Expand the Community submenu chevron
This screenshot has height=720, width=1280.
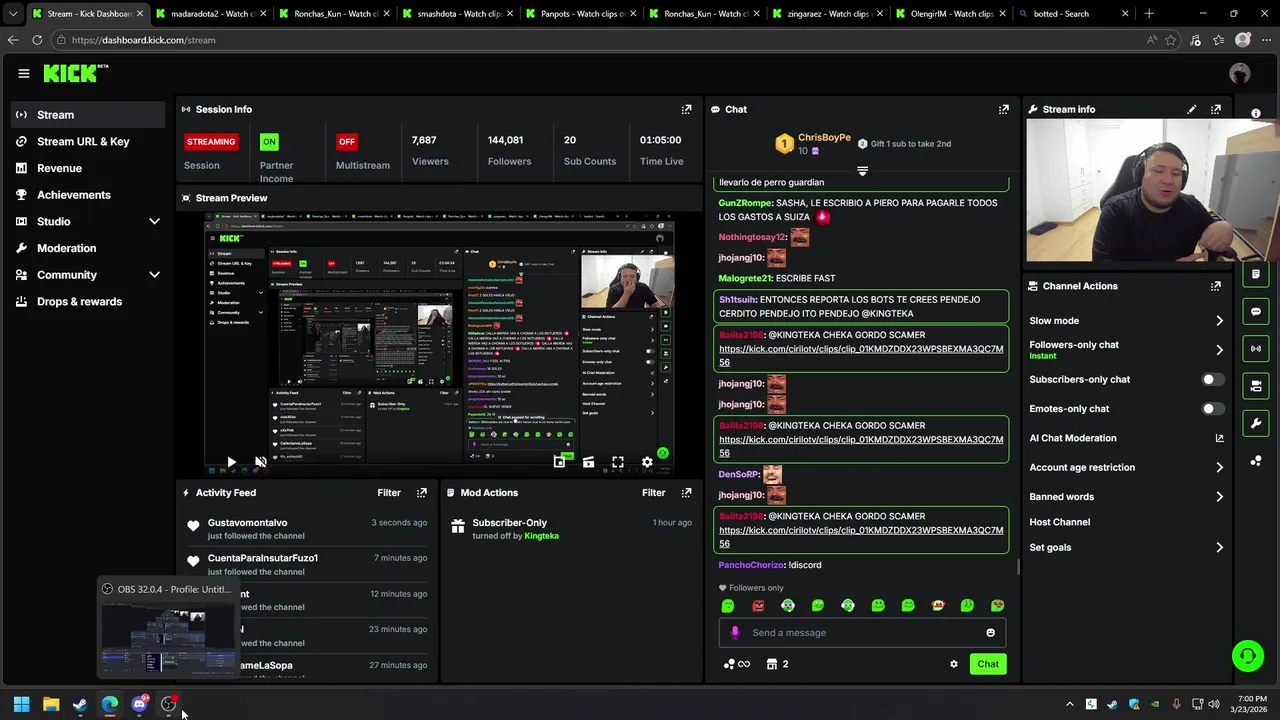click(154, 275)
